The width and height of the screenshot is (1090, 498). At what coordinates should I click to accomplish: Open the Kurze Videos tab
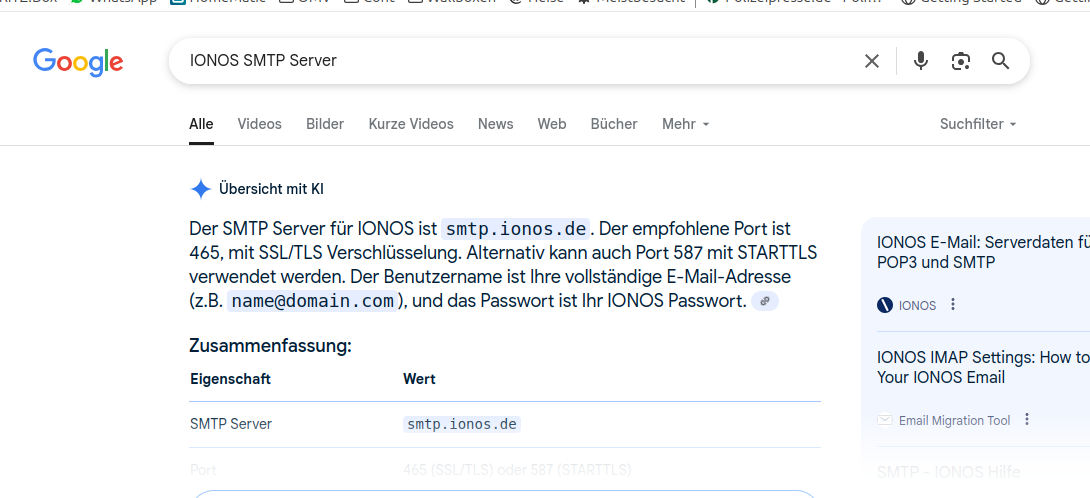coord(411,124)
